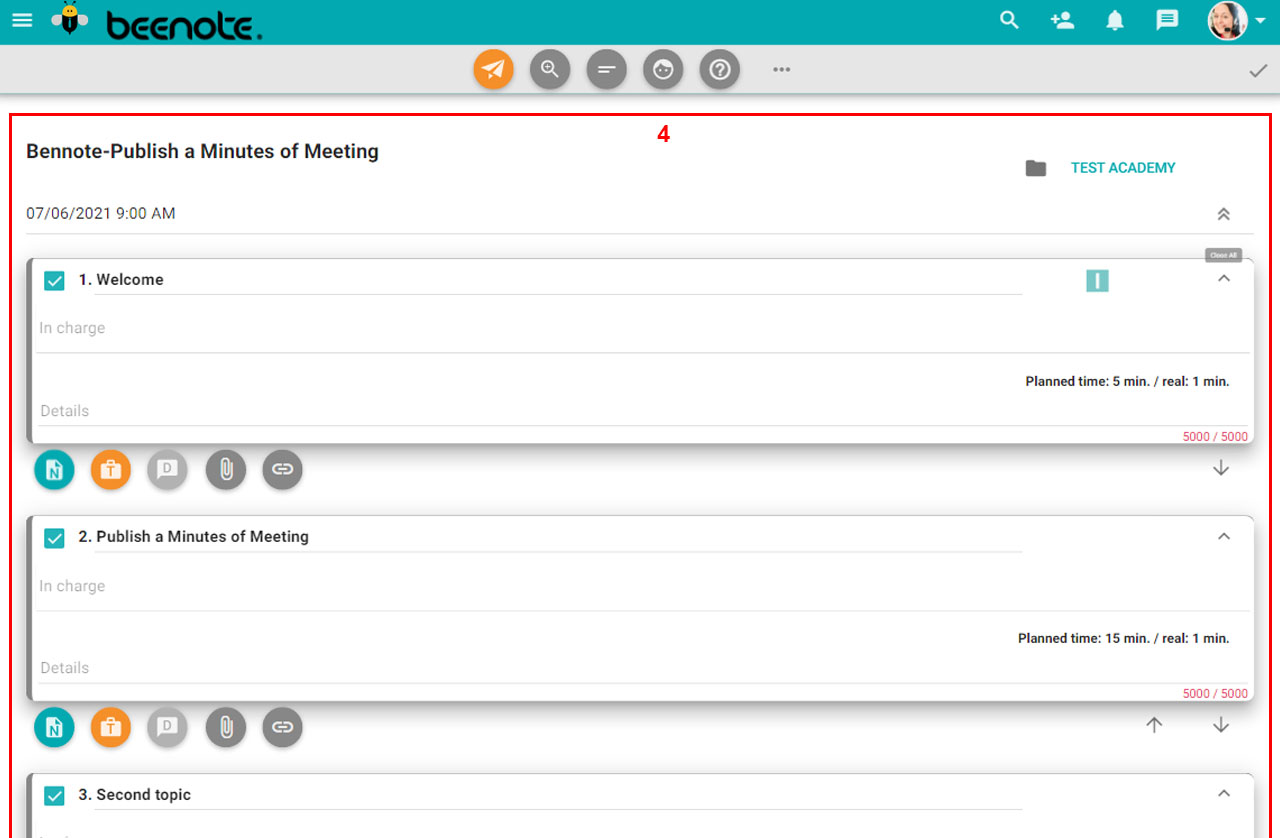Add a note under Publish a Minutes topic

(x=54, y=727)
